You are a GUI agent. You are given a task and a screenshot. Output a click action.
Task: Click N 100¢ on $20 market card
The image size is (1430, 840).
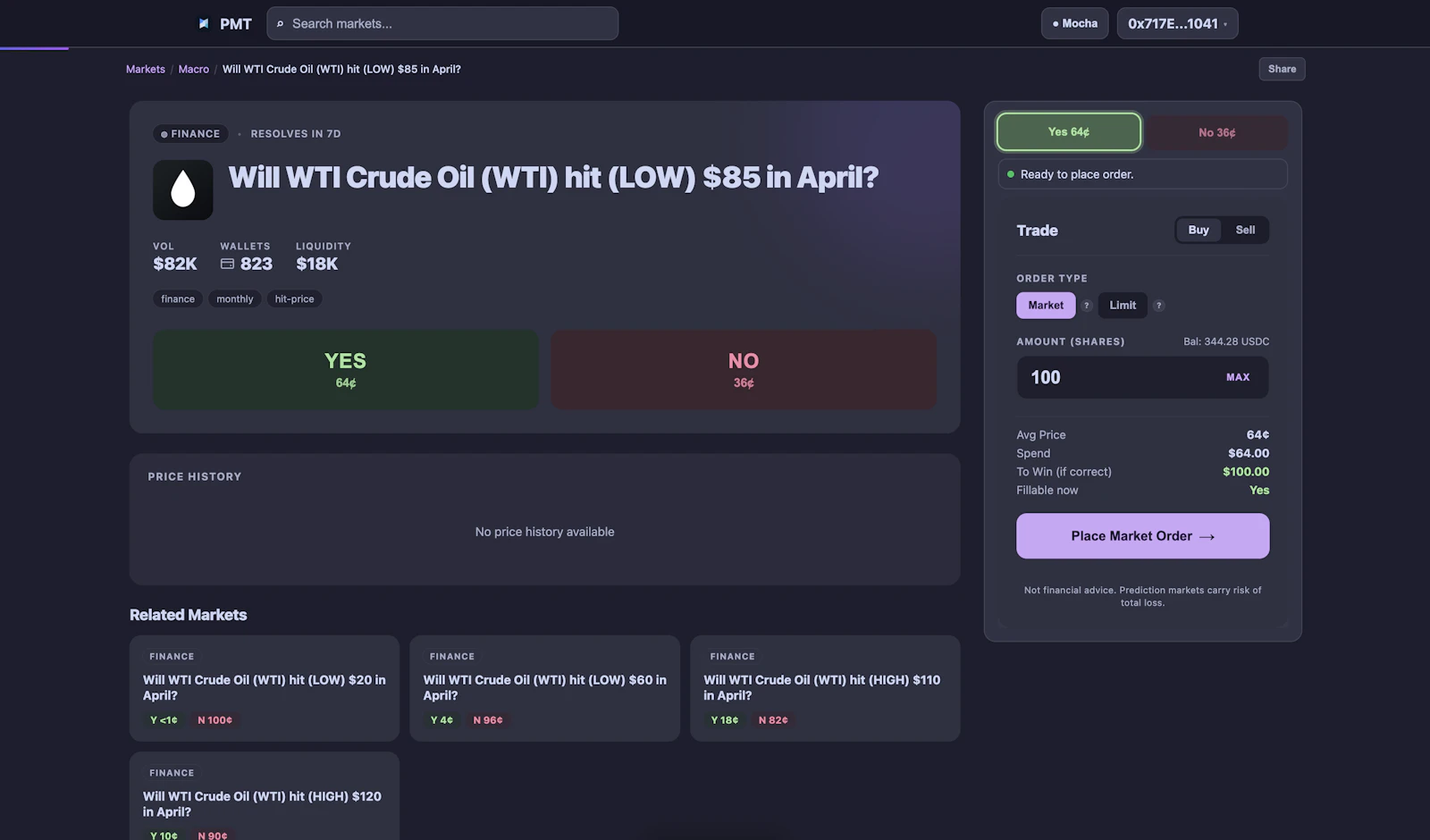[x=214, y=720]
